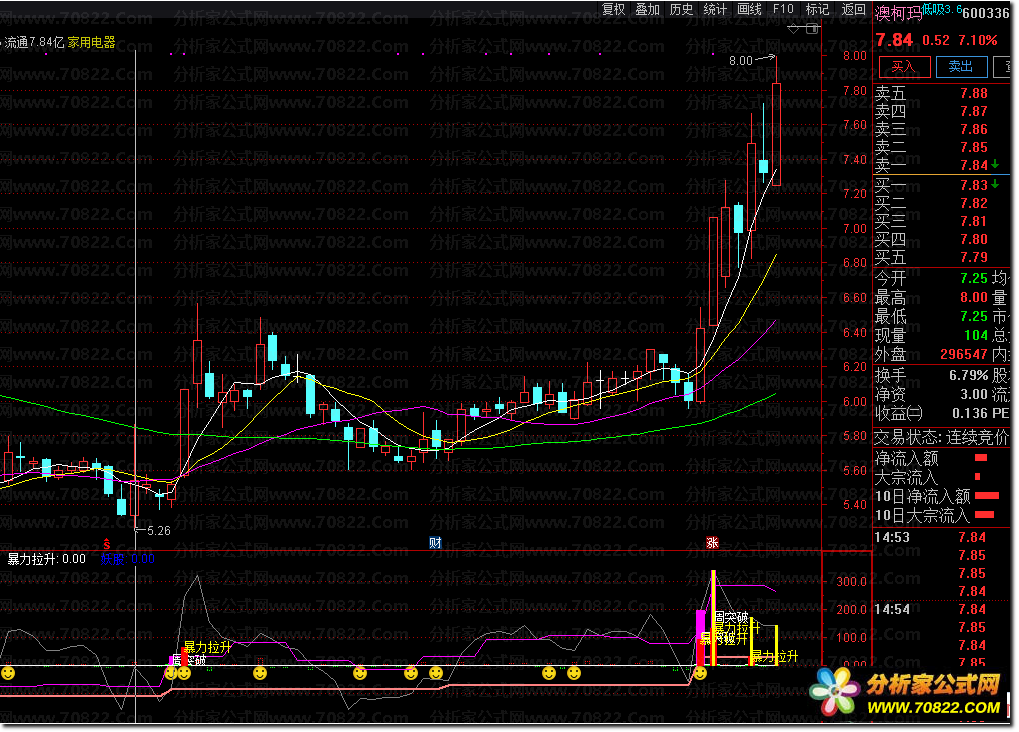Viewport: 1019px width, 732px height.
Task: Click the 收益(二) value 0.136
Action: [x=970, y=413]
